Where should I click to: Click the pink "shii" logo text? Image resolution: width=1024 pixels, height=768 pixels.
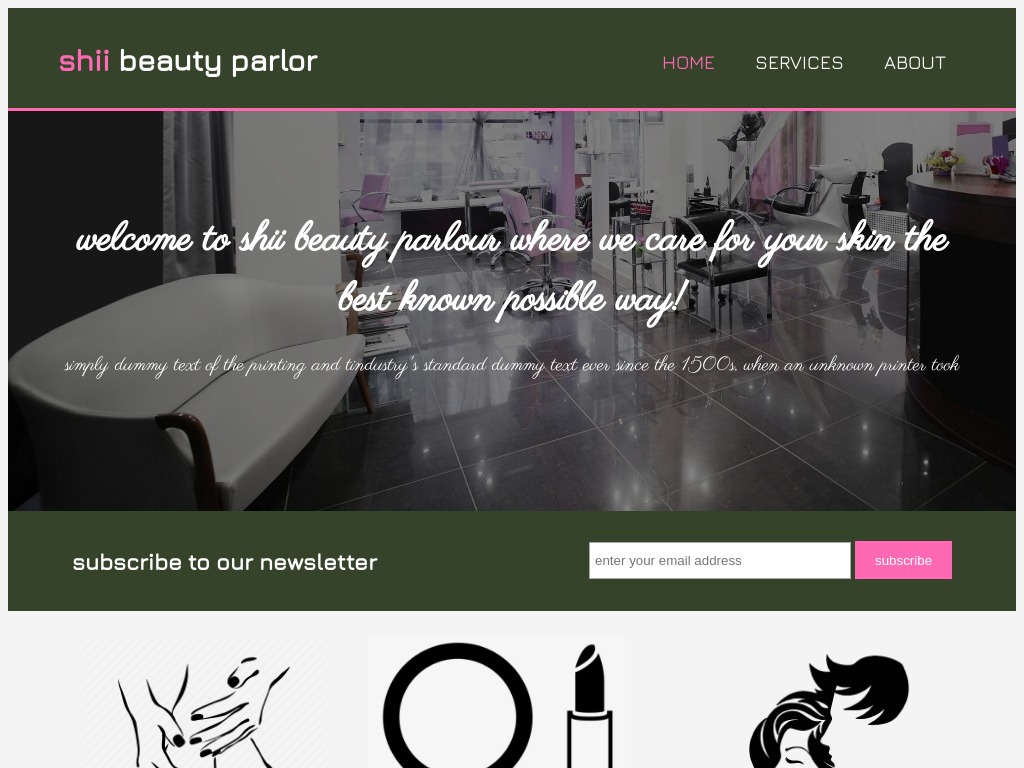click(84, 61)
